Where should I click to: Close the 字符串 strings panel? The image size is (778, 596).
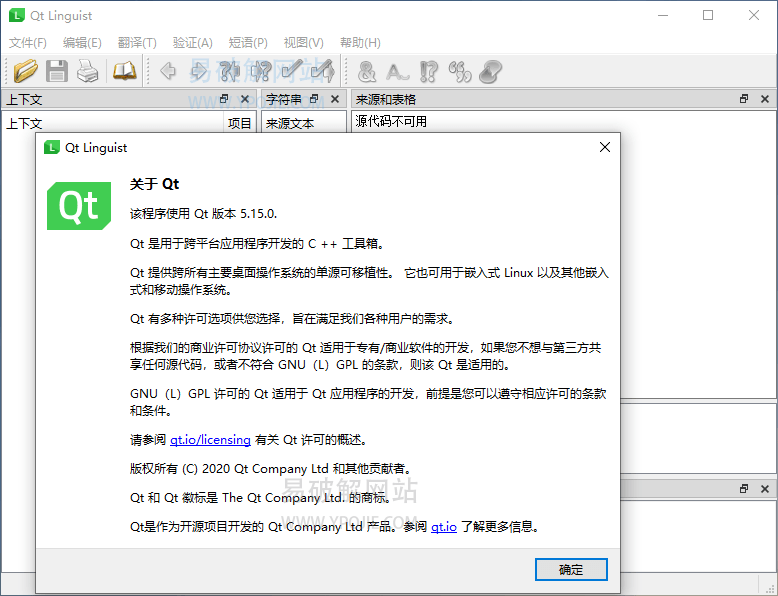click(x=334, y=99)
